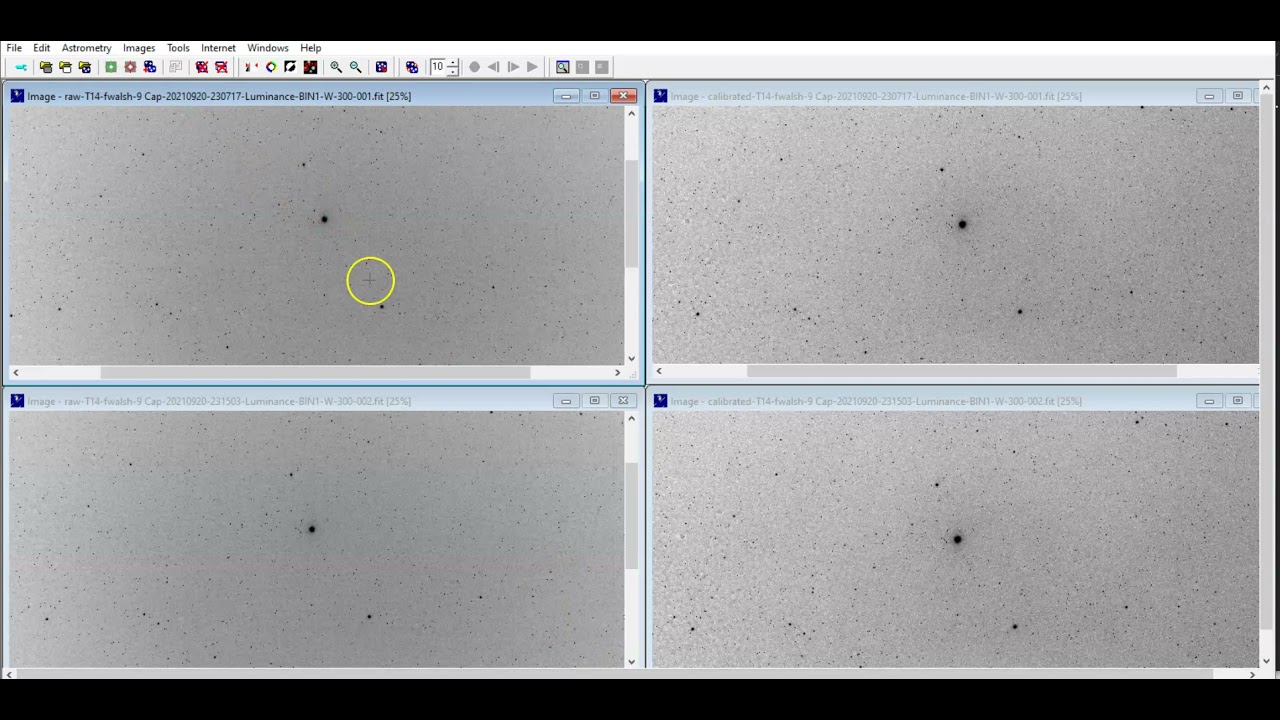Click the blue dice icon beside the number field
This screenshot has height=720, width=1280.
[412, 67]
